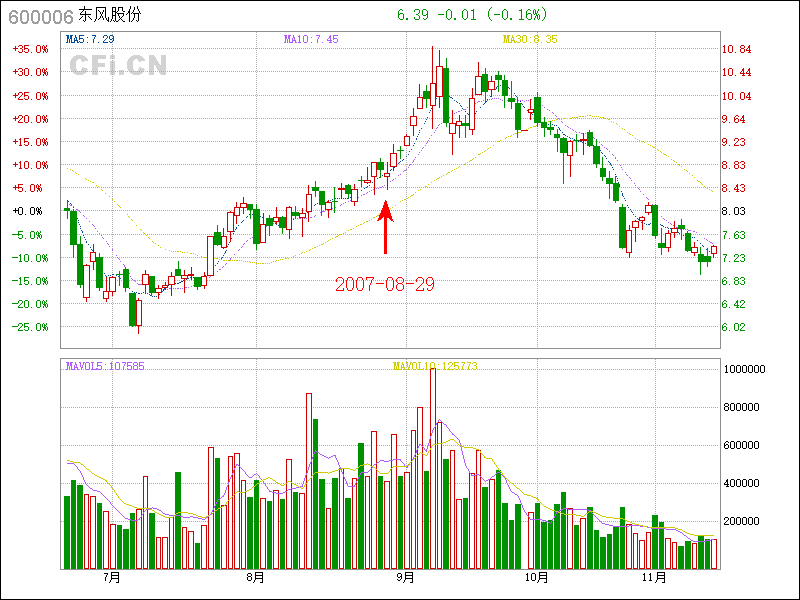800x600 pixels.
Task: Click the candlestick with the highest wick near 10.84
Action: pyautogui.click(x=433, y=87)
